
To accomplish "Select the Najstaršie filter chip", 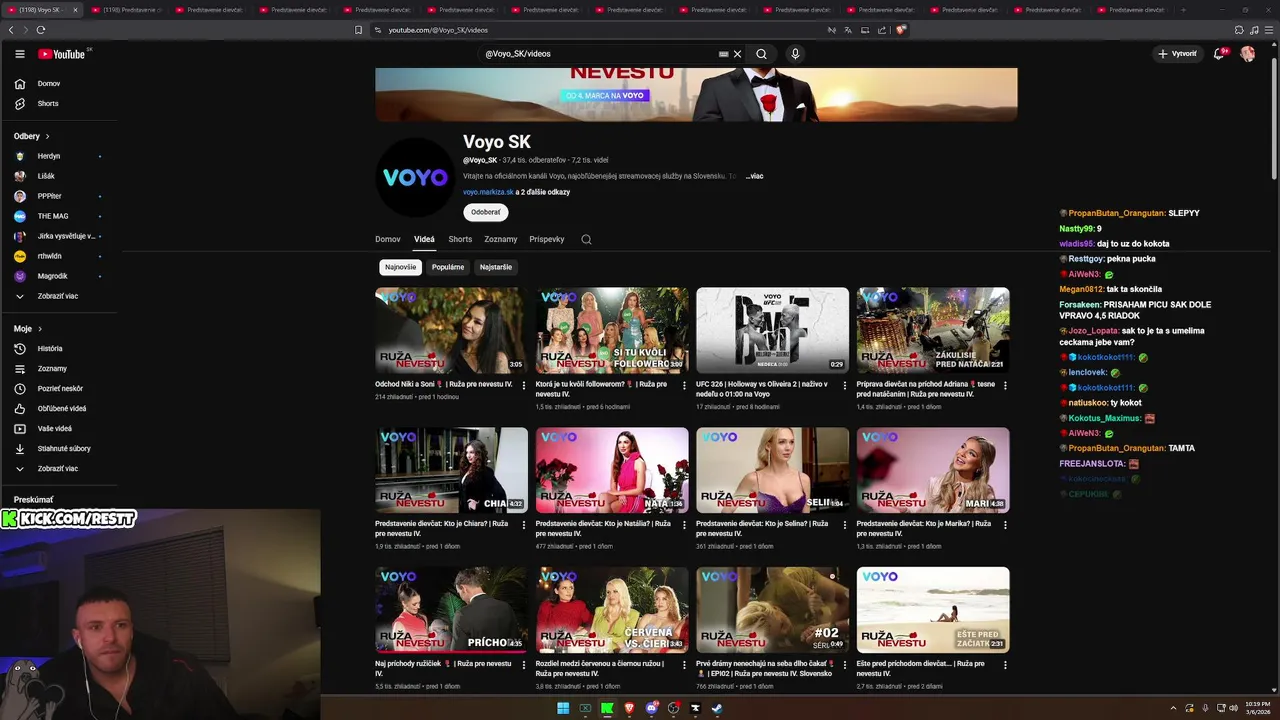I will (496, 267).
